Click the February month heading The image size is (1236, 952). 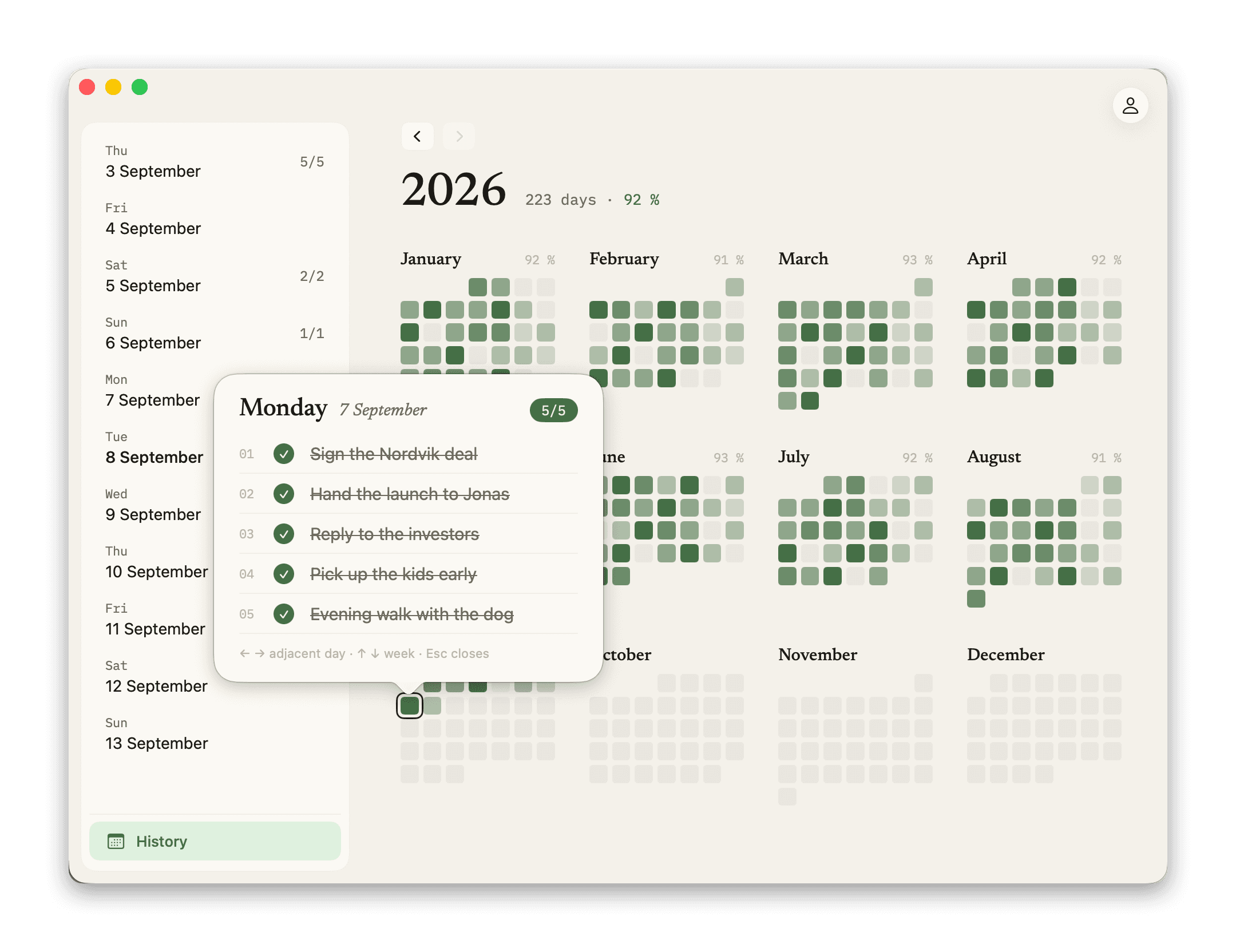click(x=624, y=259)
